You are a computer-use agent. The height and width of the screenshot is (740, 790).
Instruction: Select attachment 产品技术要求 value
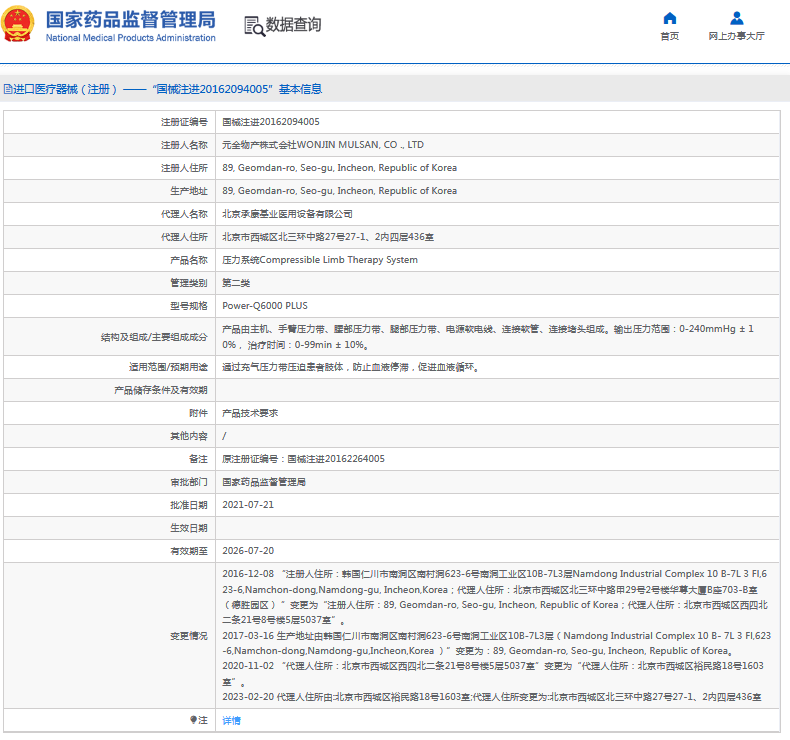click(250, 413)
